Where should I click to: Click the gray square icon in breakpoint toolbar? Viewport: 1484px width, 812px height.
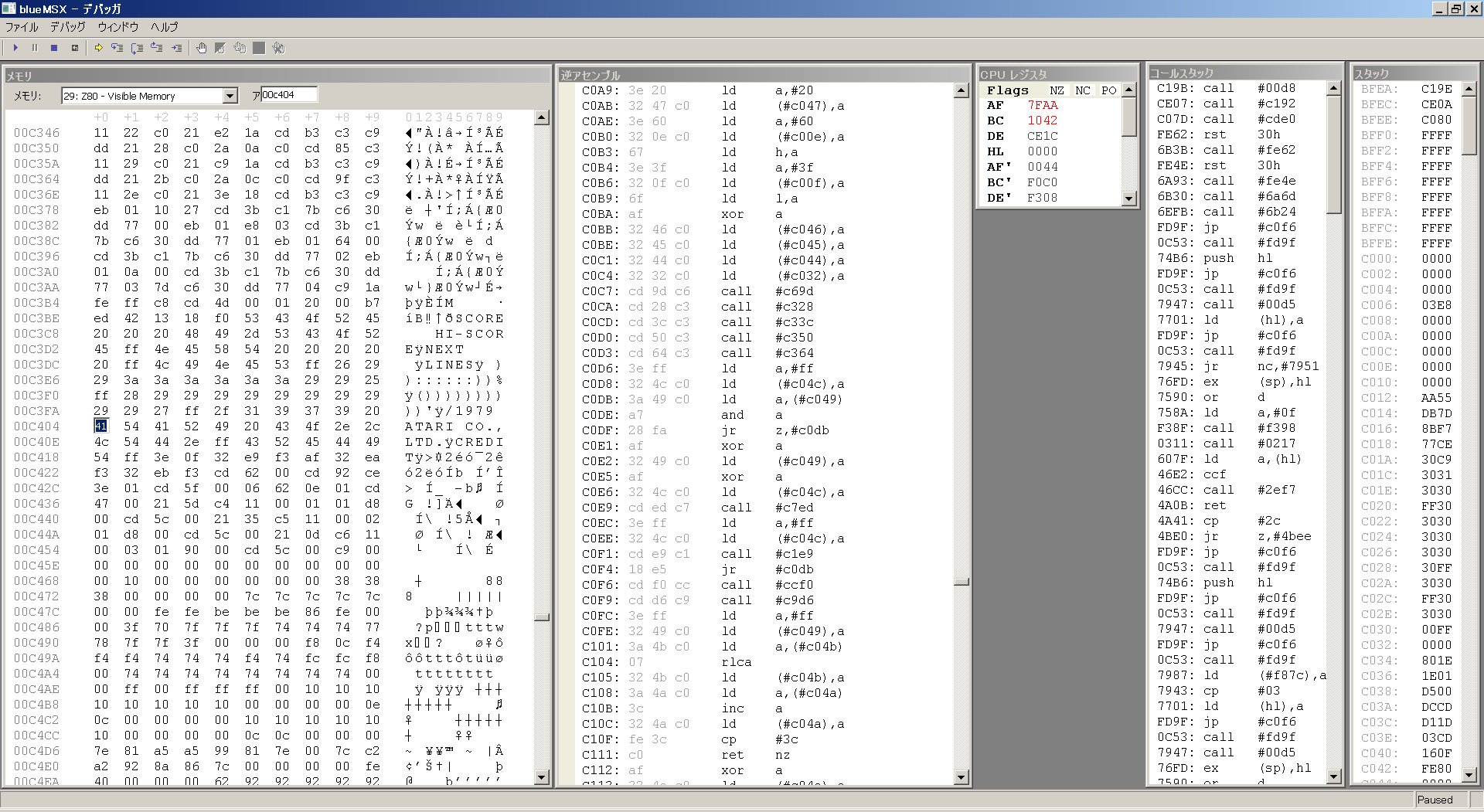(x=259, y=48)
